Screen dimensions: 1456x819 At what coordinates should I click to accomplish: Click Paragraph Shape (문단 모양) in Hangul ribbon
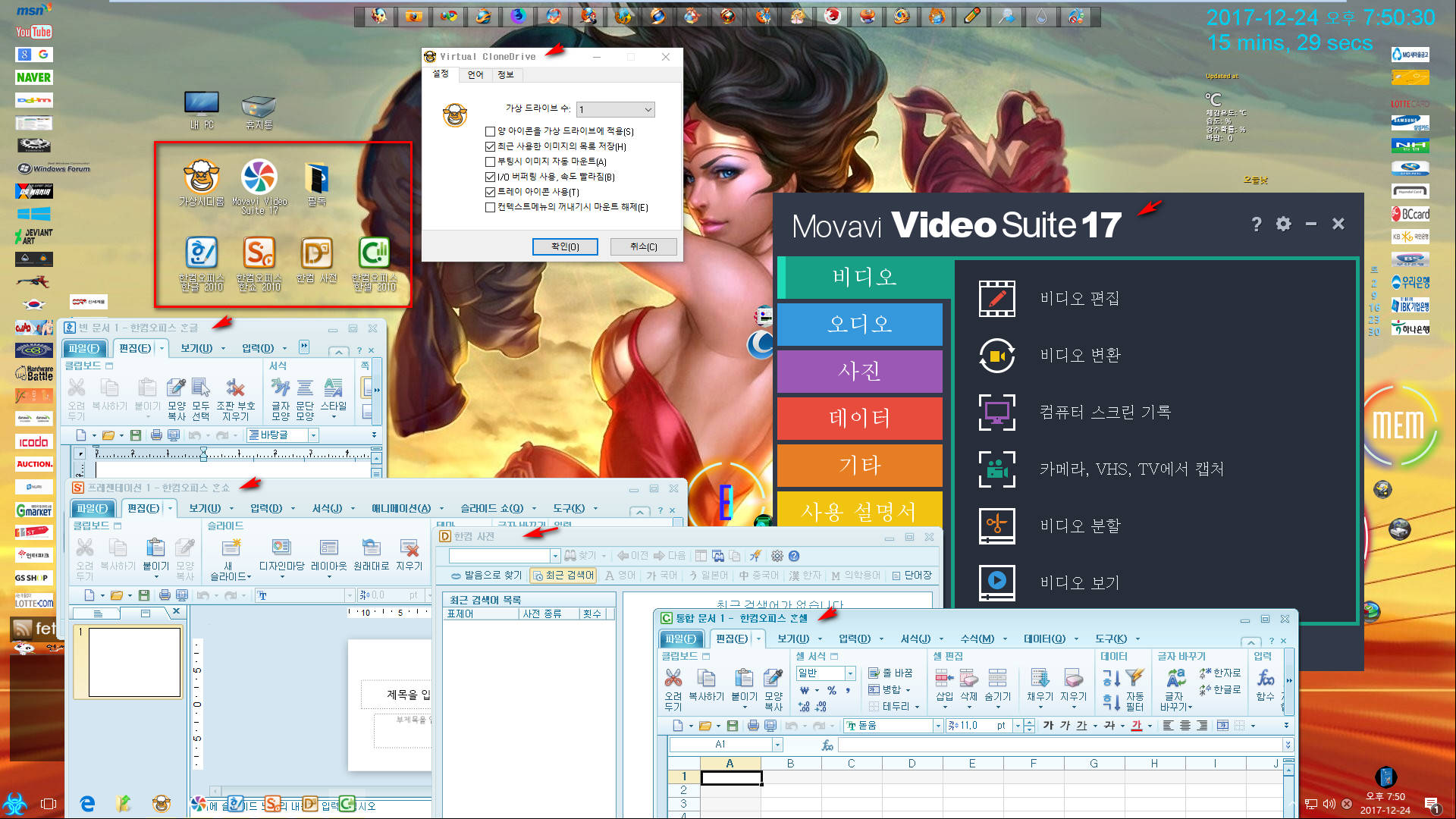pyautogui.click(x=305, y=399)
